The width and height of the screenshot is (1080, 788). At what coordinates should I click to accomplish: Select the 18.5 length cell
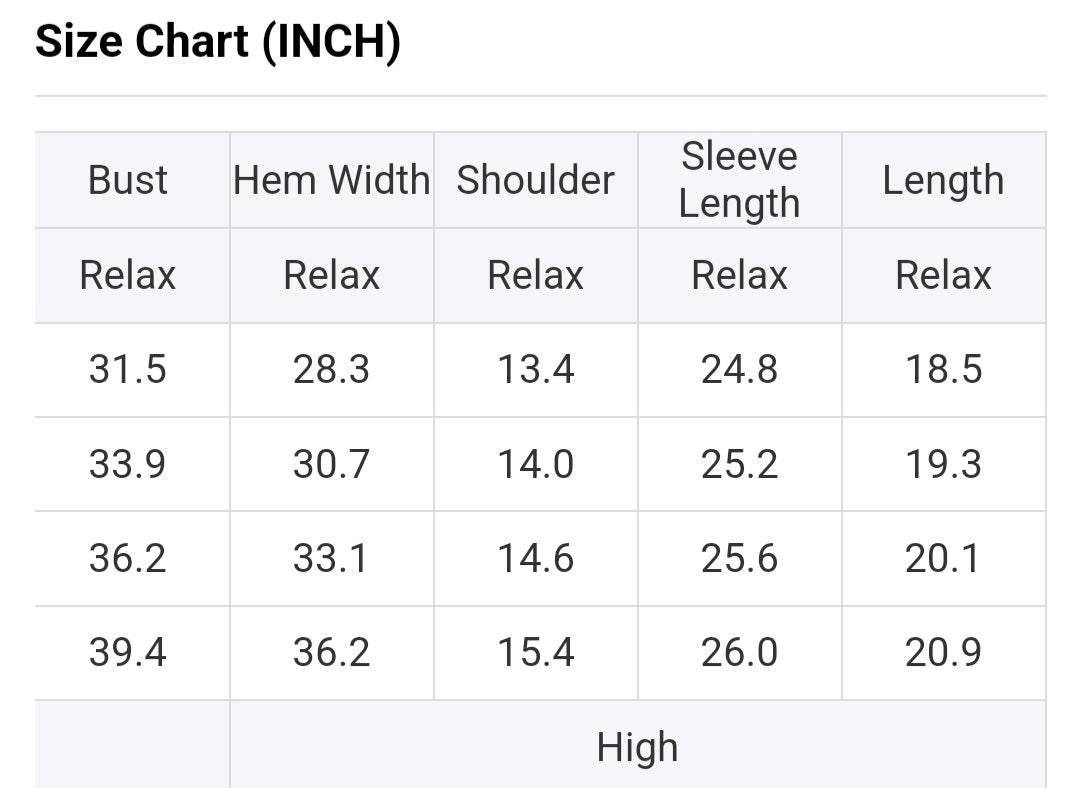(x=943, y=370)
